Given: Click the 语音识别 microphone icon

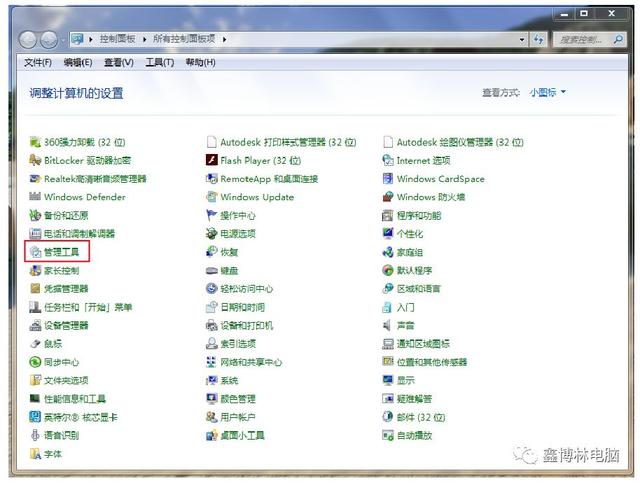Looking at the screenshot, I should pos(35,435).
